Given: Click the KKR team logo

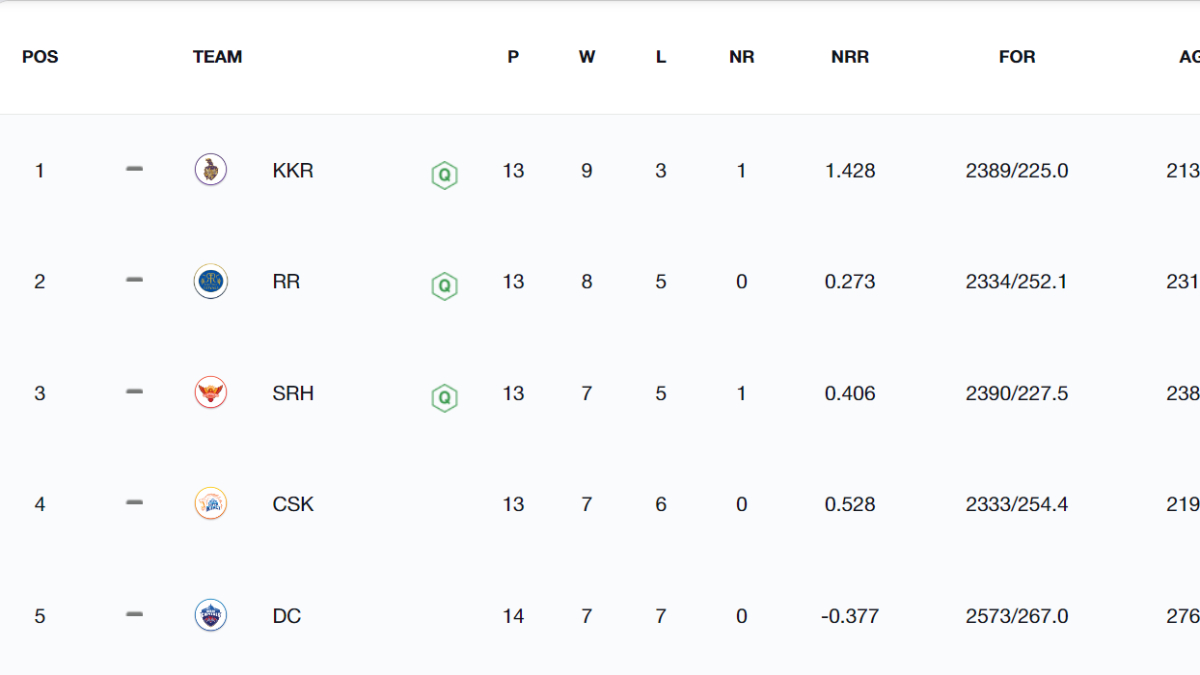Looking at the screenshot, I should coord(210,170).
